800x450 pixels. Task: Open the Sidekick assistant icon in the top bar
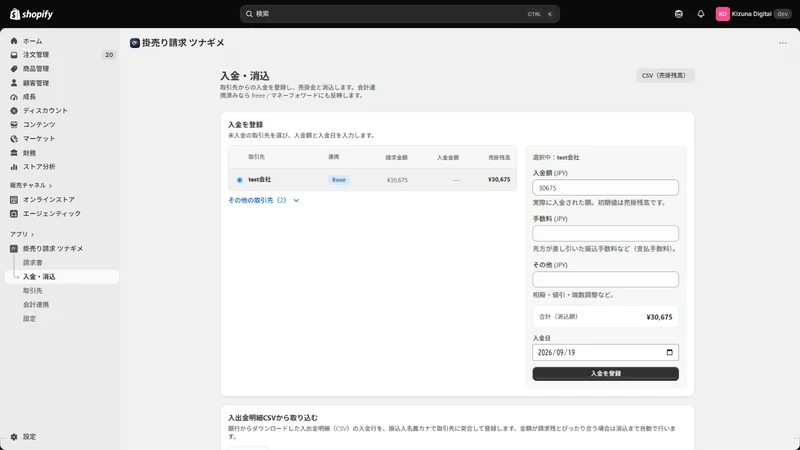(679, 14)
